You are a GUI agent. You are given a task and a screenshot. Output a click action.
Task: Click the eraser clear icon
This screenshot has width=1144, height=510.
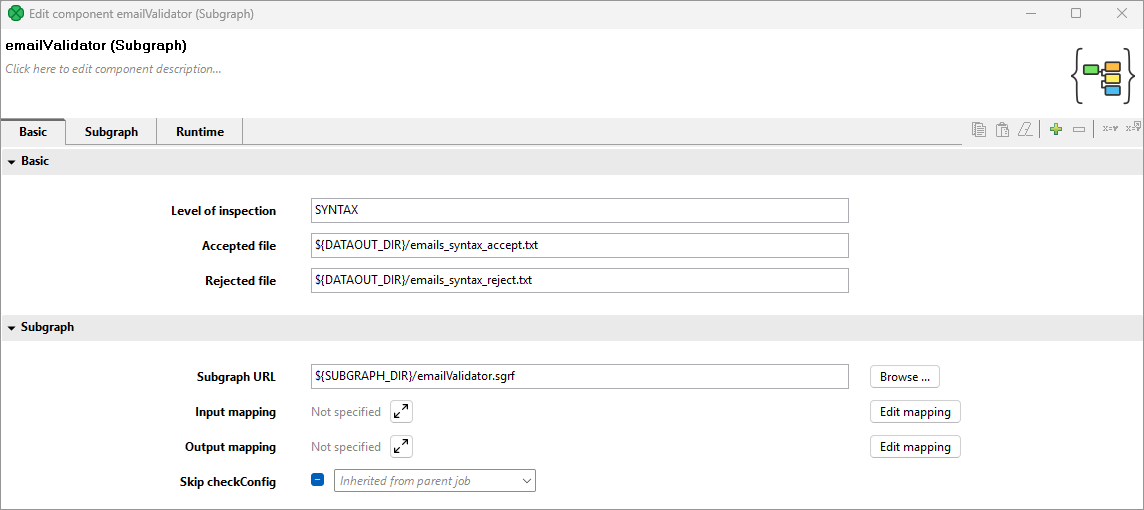pyautogui.click(x=1025, y=129)
